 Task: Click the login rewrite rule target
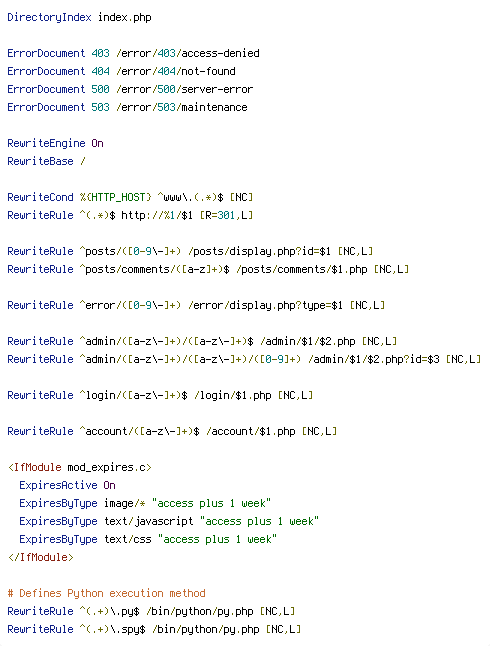coord(232,396)
